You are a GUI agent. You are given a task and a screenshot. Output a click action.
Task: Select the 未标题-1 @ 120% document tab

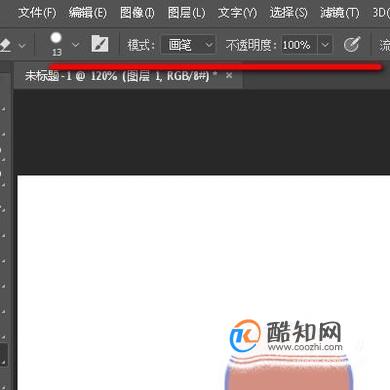[x=117, y=76]
